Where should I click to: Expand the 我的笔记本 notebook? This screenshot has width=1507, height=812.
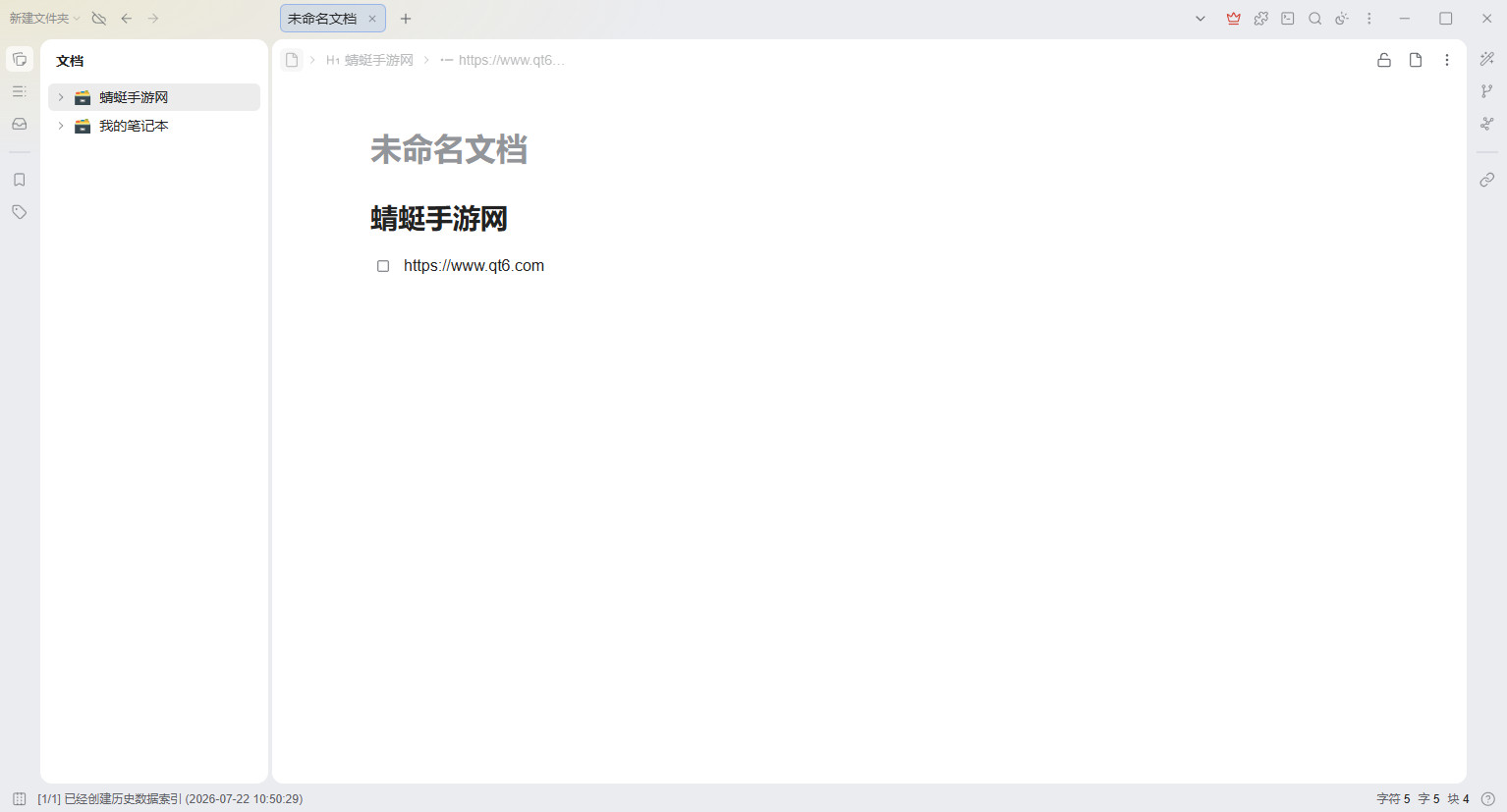click(x=61, y=126)
